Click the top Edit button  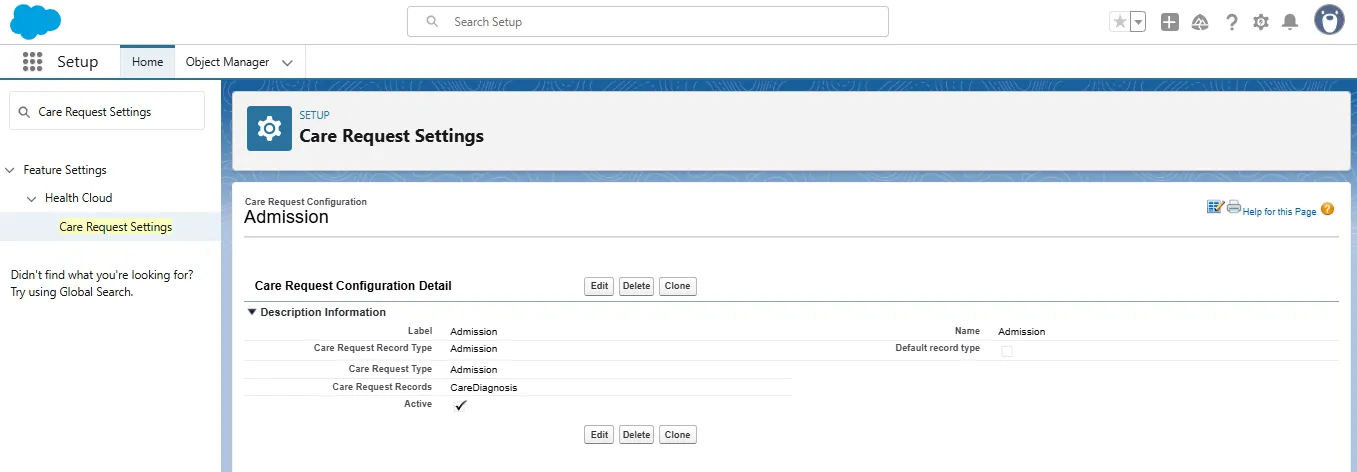click(599, 286)
